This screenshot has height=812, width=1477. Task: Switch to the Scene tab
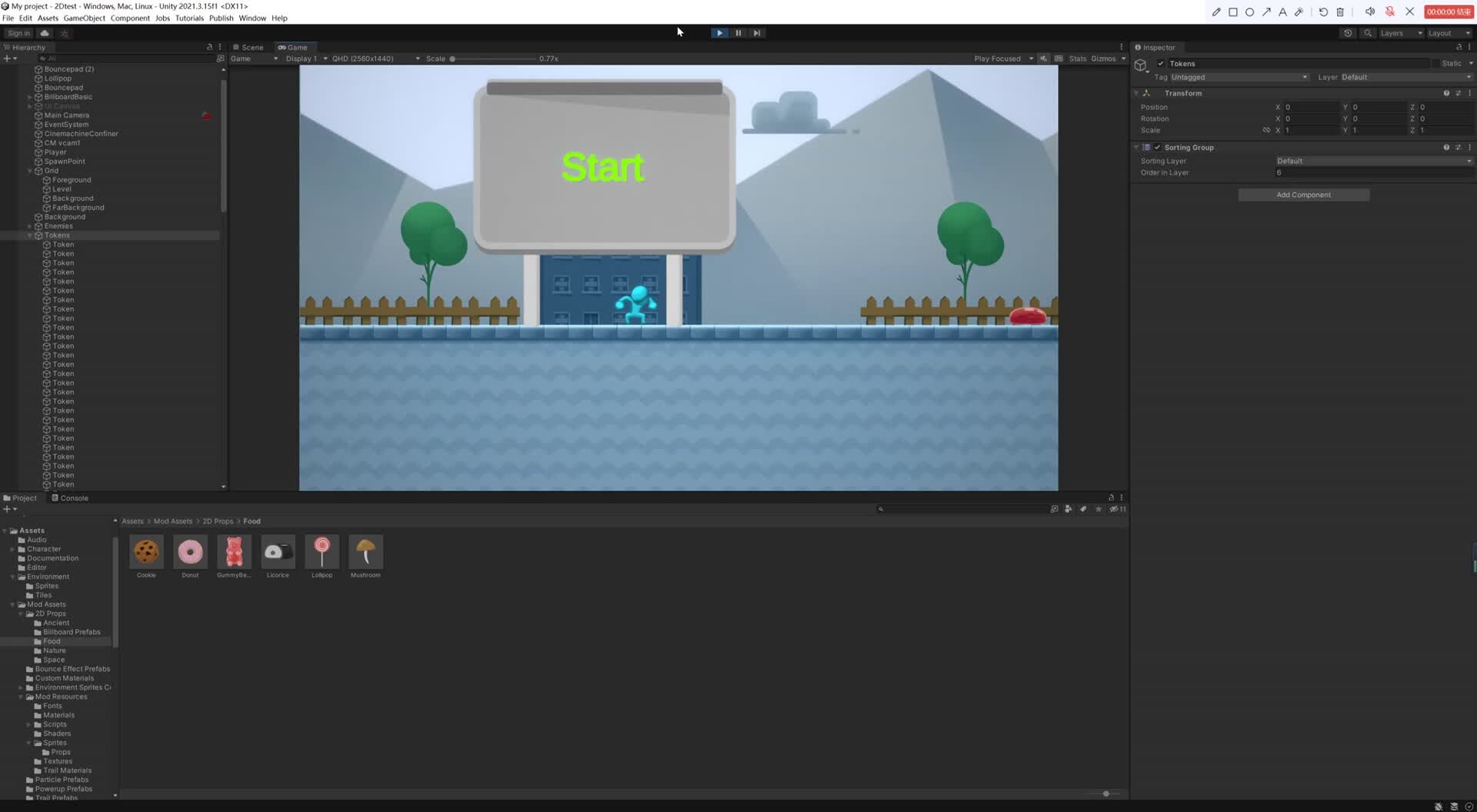[250, 47]
